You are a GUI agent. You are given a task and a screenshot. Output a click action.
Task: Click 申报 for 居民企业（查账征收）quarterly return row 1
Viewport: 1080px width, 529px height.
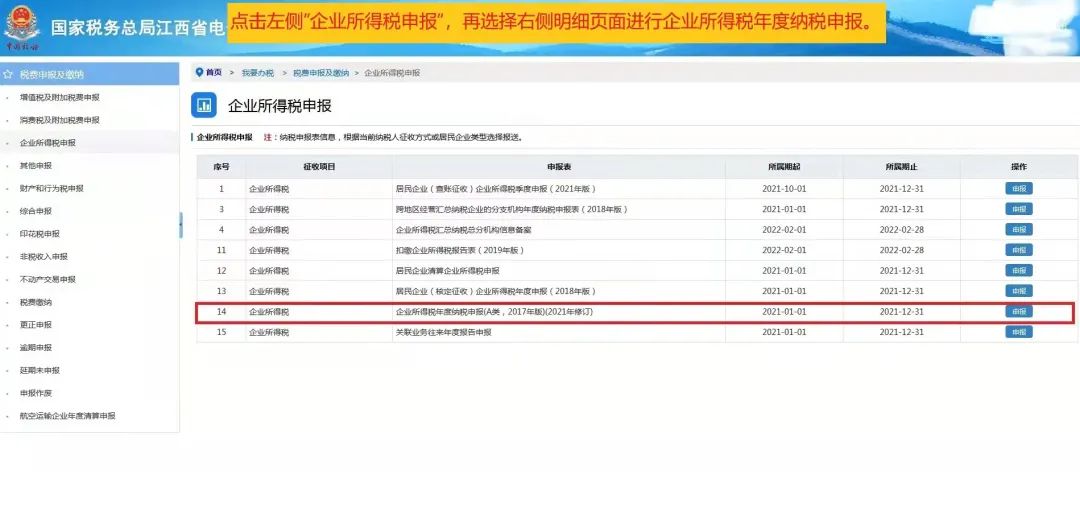[x=1018, y=188]
